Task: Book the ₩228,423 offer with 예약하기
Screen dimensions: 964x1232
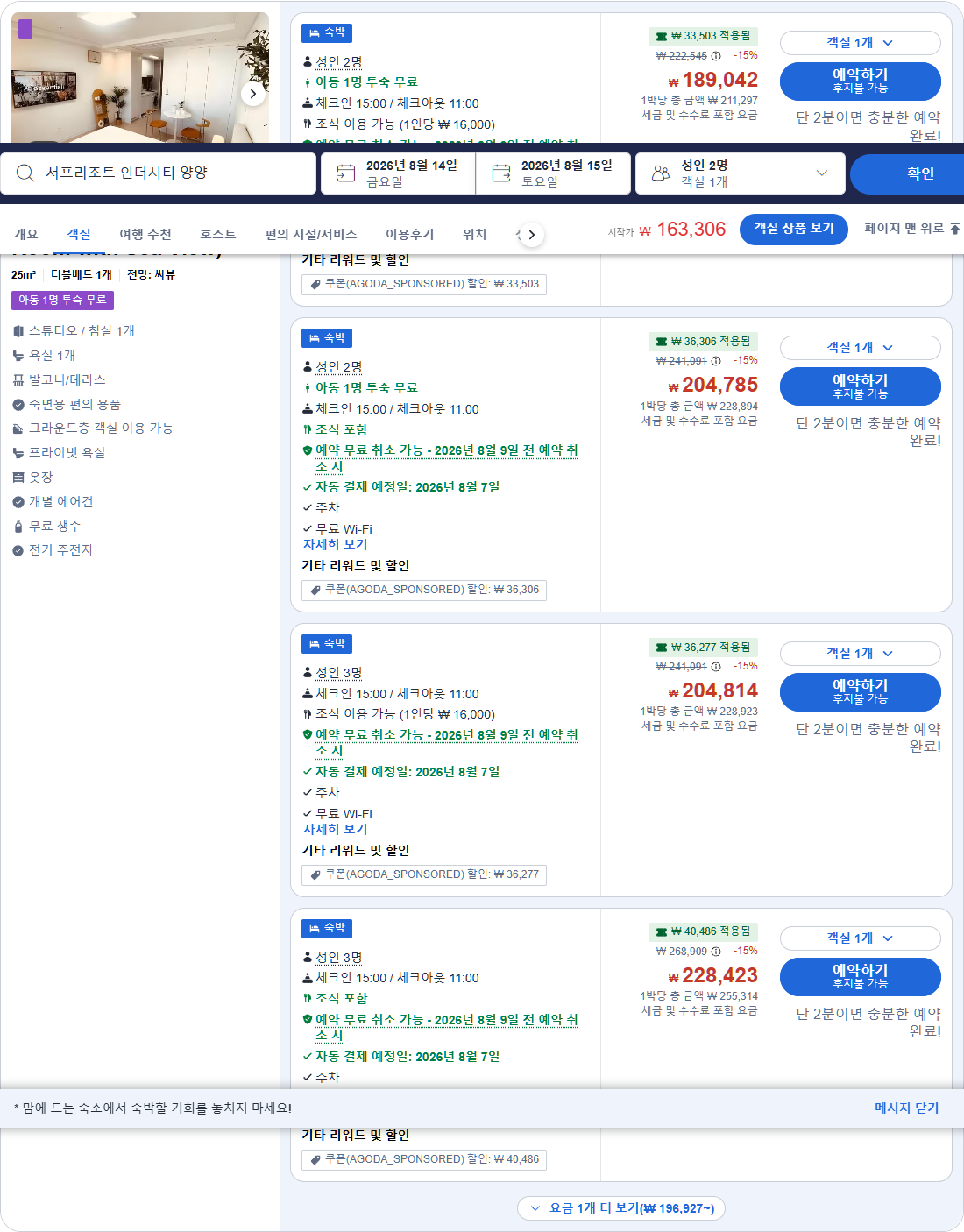Action: [860, 977]
